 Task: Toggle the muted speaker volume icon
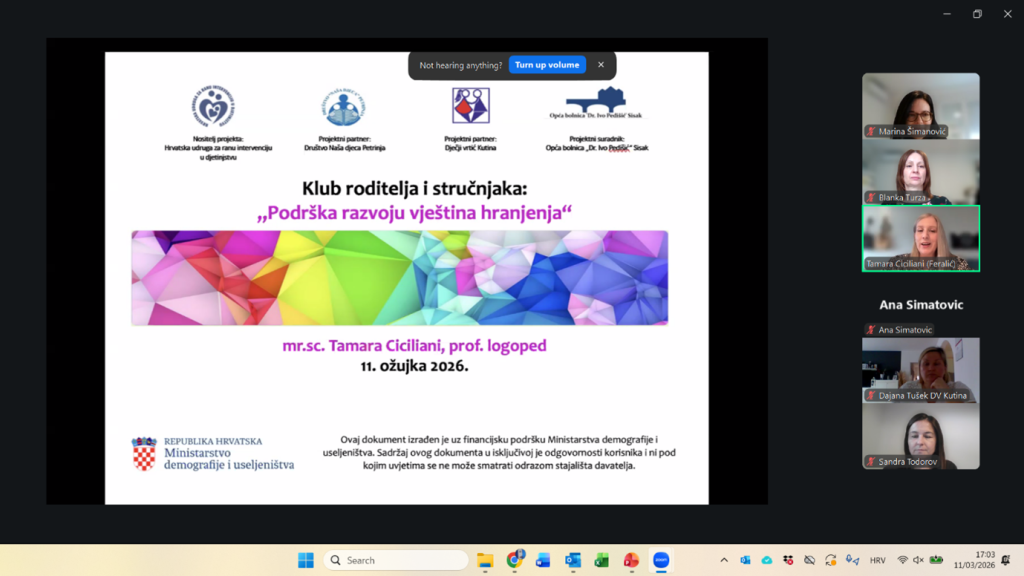[x=919, y=560]
